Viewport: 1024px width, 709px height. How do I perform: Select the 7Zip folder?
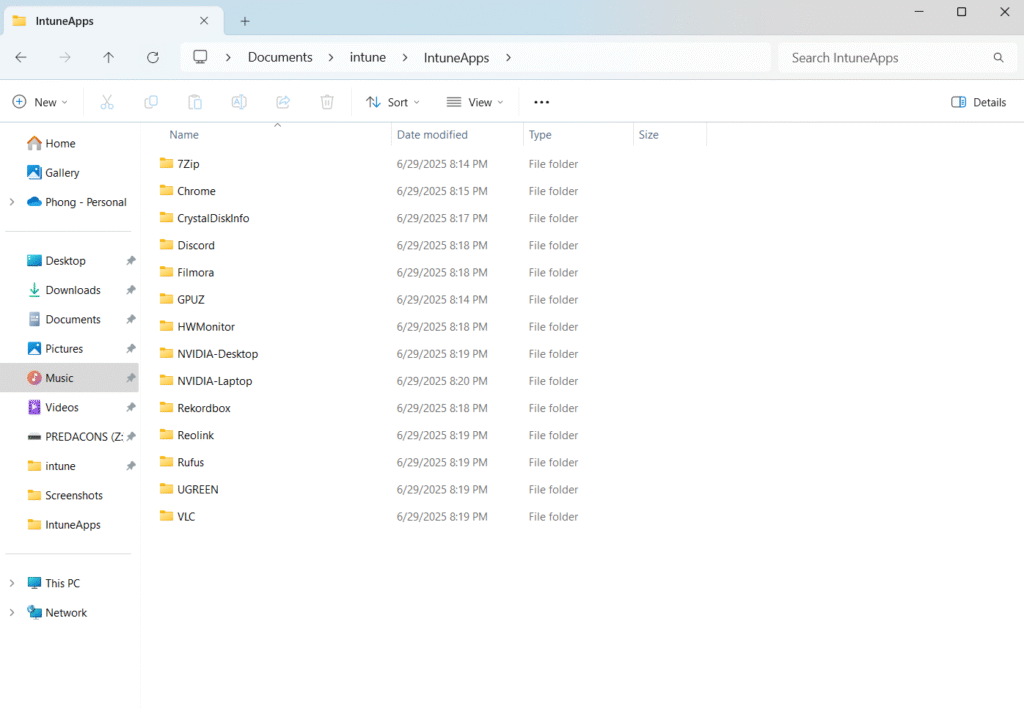tap(180, 164)
